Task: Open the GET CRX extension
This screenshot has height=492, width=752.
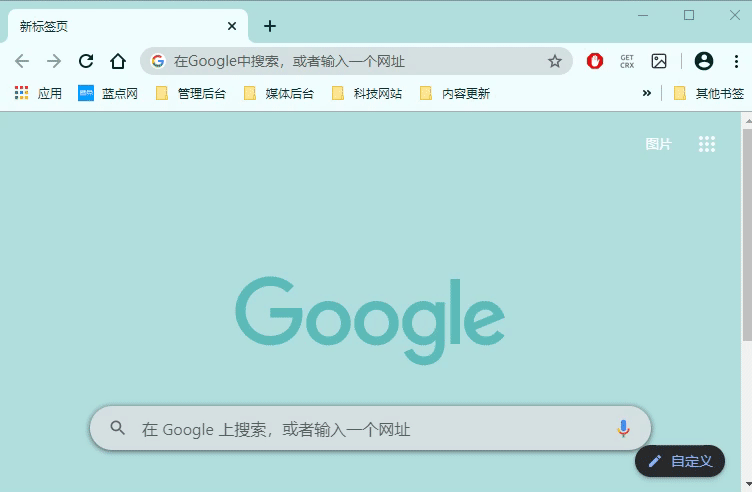Action: [627, 61]
